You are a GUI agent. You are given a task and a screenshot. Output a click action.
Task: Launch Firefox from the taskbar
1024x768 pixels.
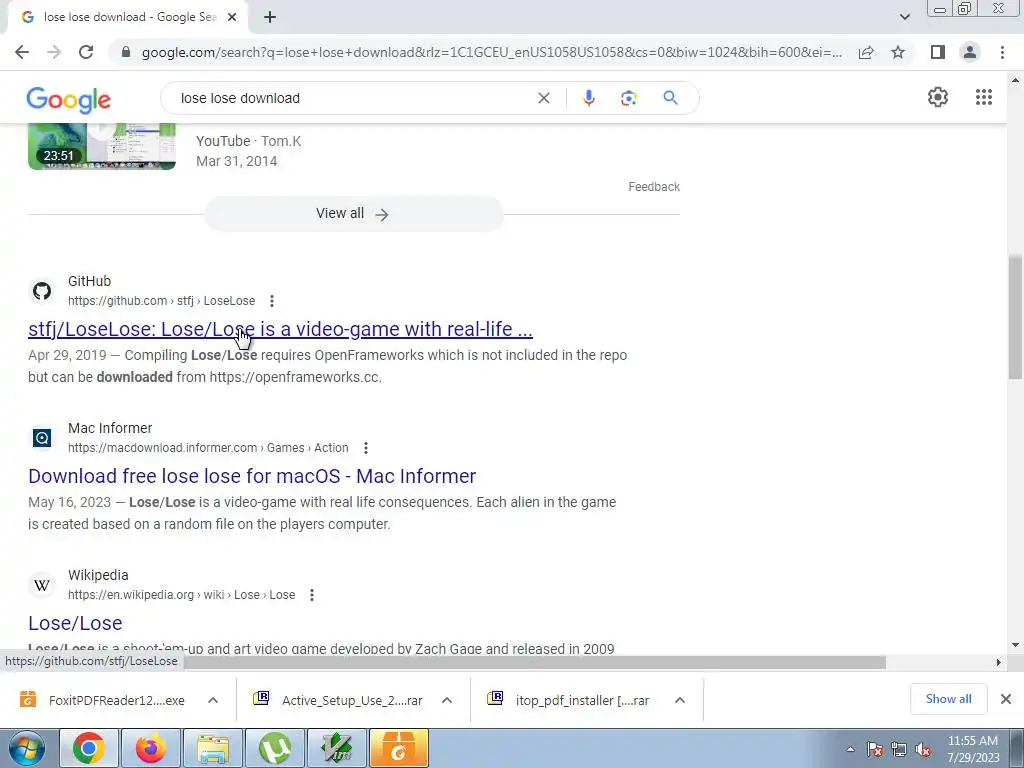(151, 748)
